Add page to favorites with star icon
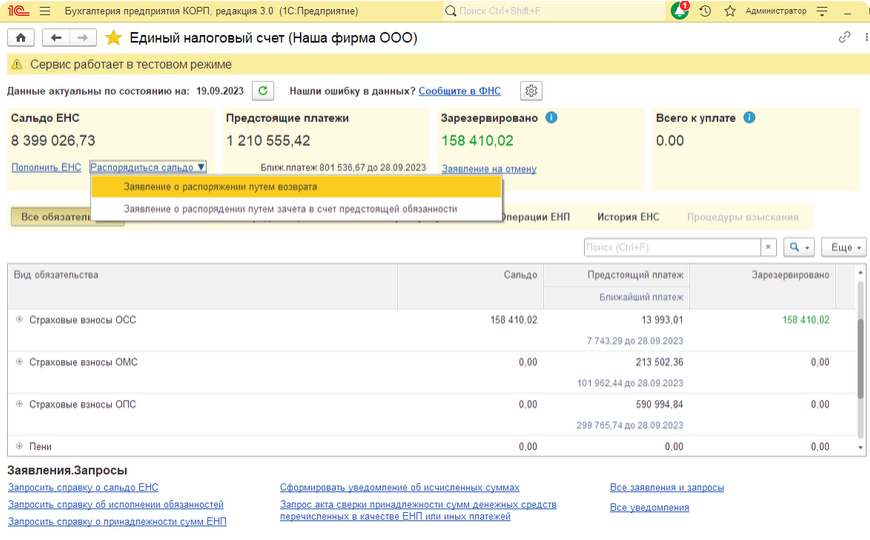Screen dimensions: 870x540 [x=113, y=38]
